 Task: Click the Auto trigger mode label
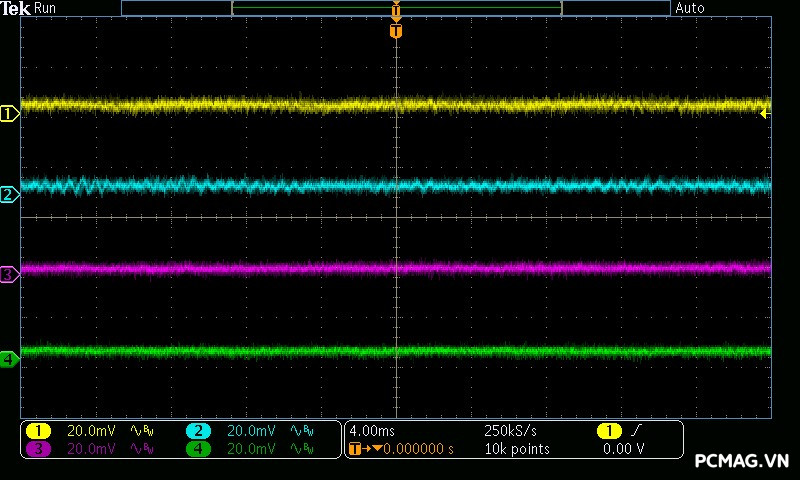(x=690, y=8)
